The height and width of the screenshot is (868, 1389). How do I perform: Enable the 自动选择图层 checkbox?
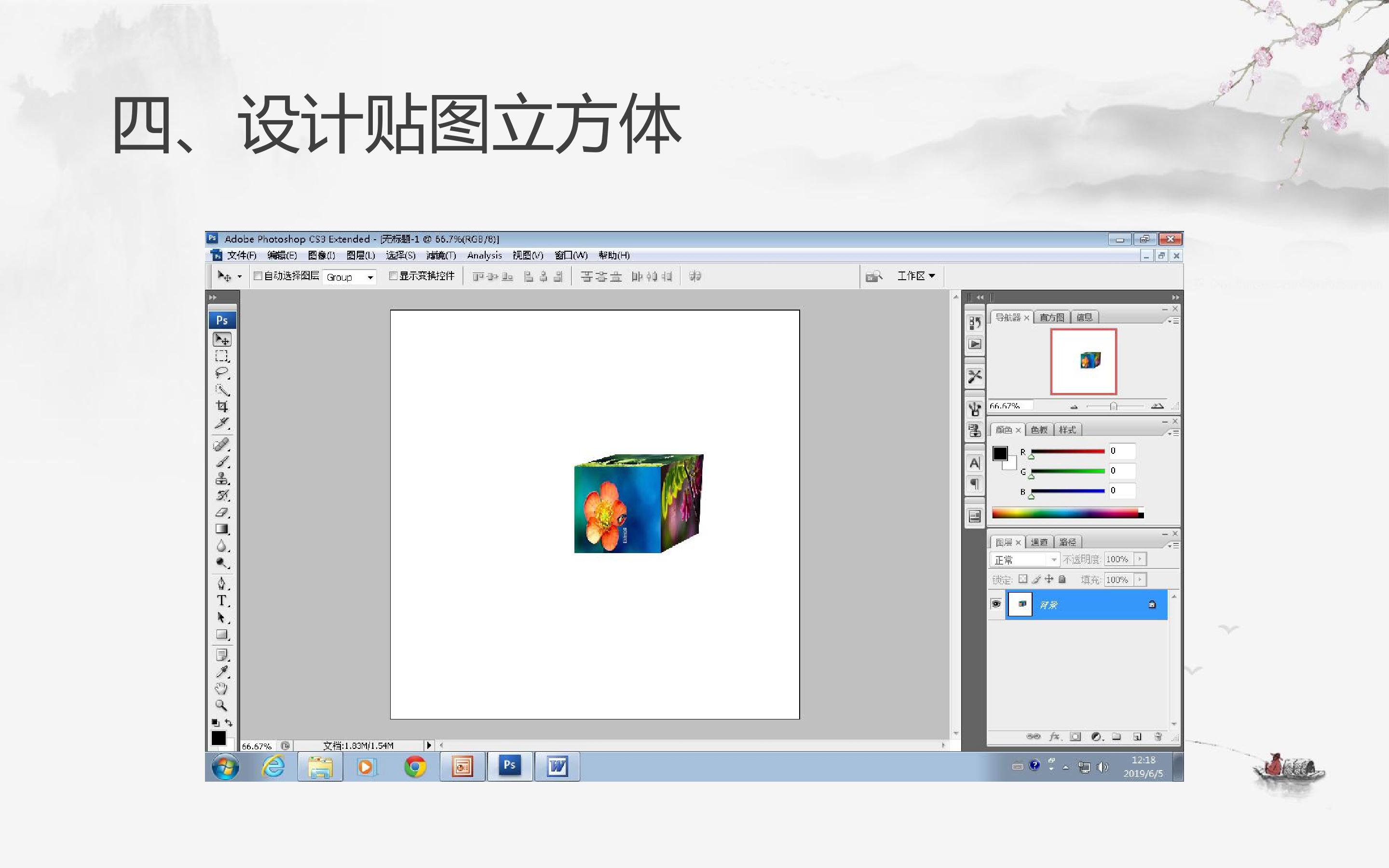point(258,276)
